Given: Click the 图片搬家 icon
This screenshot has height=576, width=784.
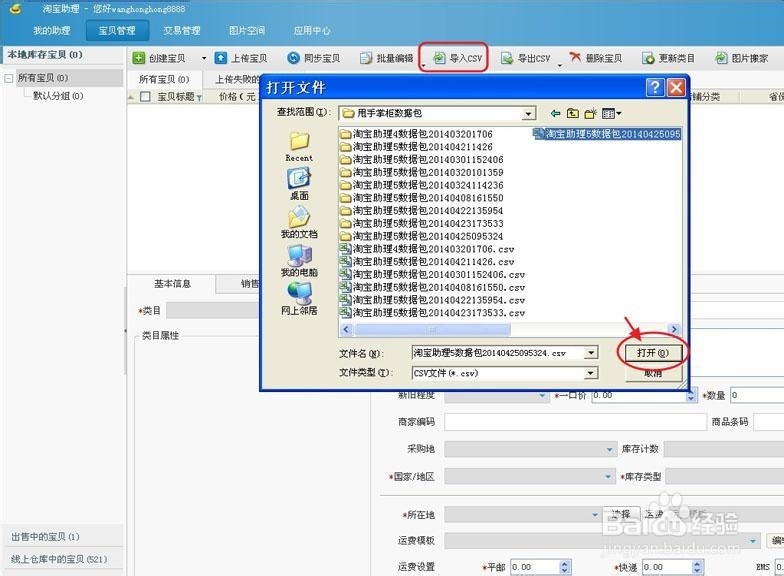Looking at the screenshot, I should tap(721, 58).
